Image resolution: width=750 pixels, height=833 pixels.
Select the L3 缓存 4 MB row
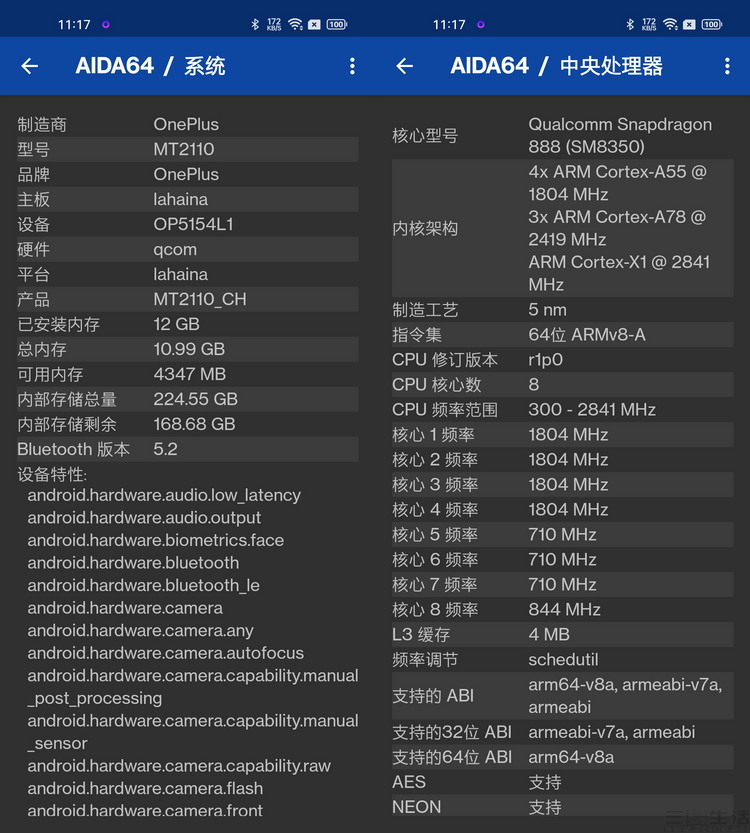pos(562,634)
